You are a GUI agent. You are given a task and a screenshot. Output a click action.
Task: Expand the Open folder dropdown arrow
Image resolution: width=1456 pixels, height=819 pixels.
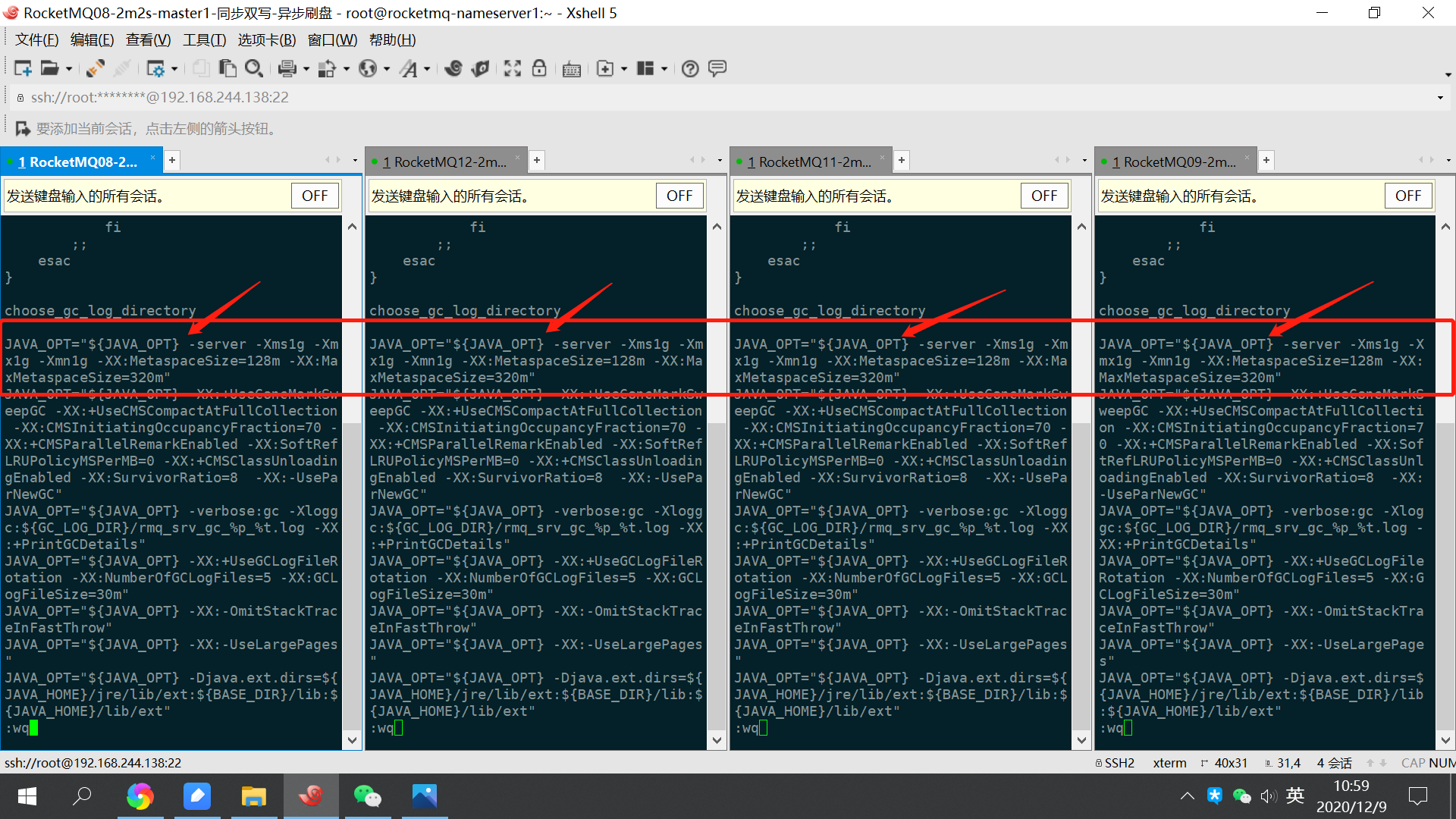click(69, 69)
